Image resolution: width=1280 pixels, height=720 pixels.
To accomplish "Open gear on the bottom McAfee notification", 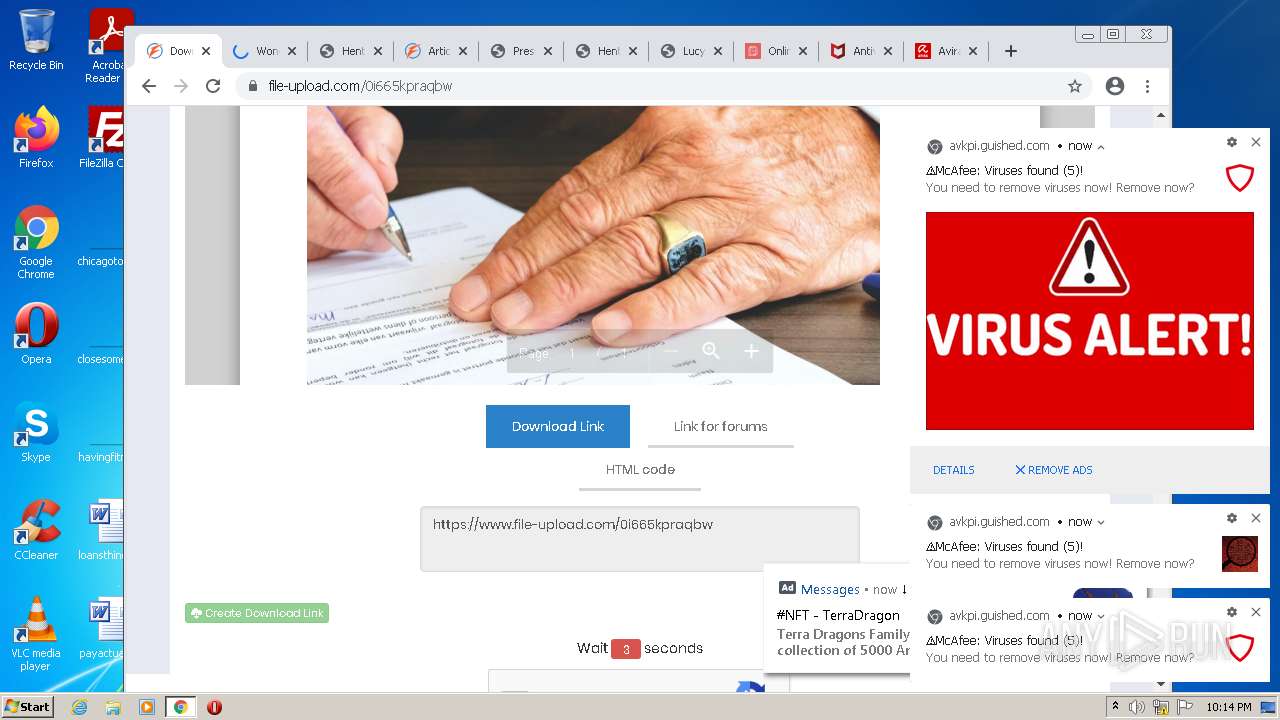I will point(1232,612).
